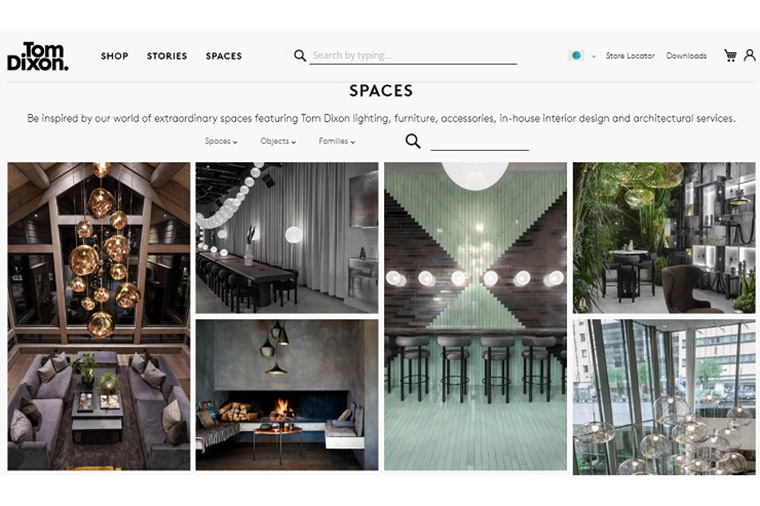Expand the Objects filter dropdown
This screenshot has width=760, height=506.
(x=278, y=141)
